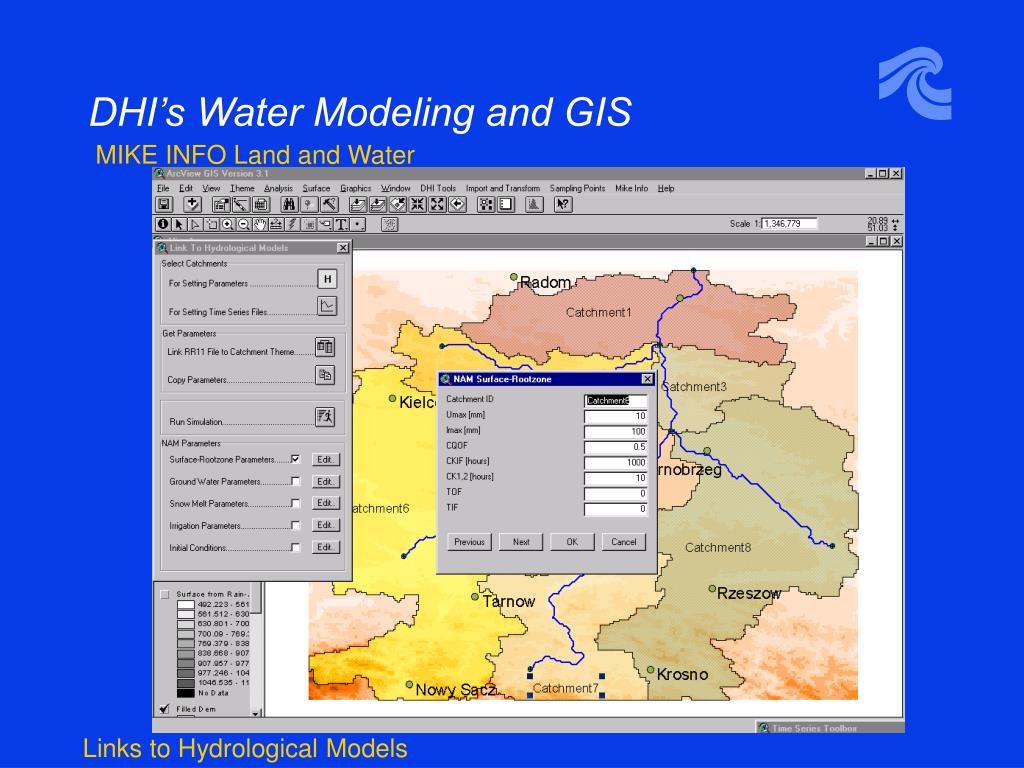Click Previous in NAM Surface-Rootzone dialog
Screen dimensions: 1024x768
[470, 542]
